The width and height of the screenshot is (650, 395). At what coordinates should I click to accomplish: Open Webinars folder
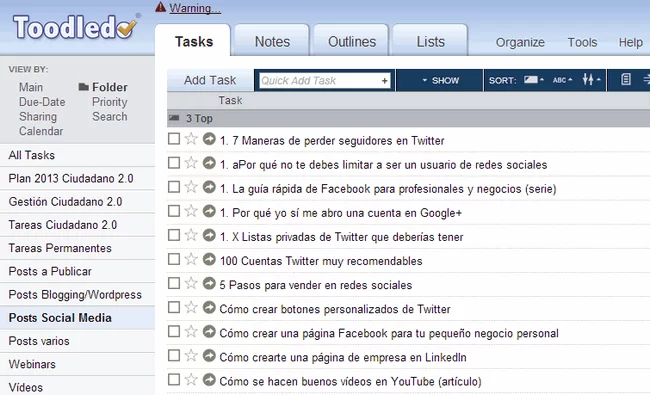pyautogui.click(x=77, y=364)
